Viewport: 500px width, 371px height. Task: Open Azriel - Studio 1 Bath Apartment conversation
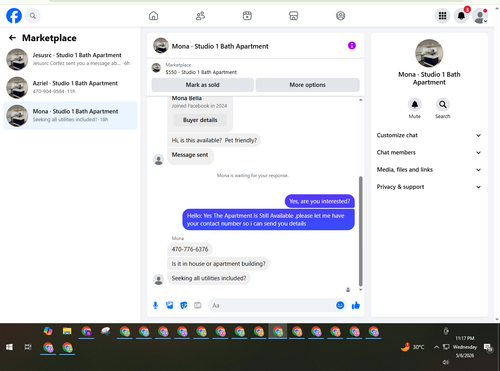(70, 87)
